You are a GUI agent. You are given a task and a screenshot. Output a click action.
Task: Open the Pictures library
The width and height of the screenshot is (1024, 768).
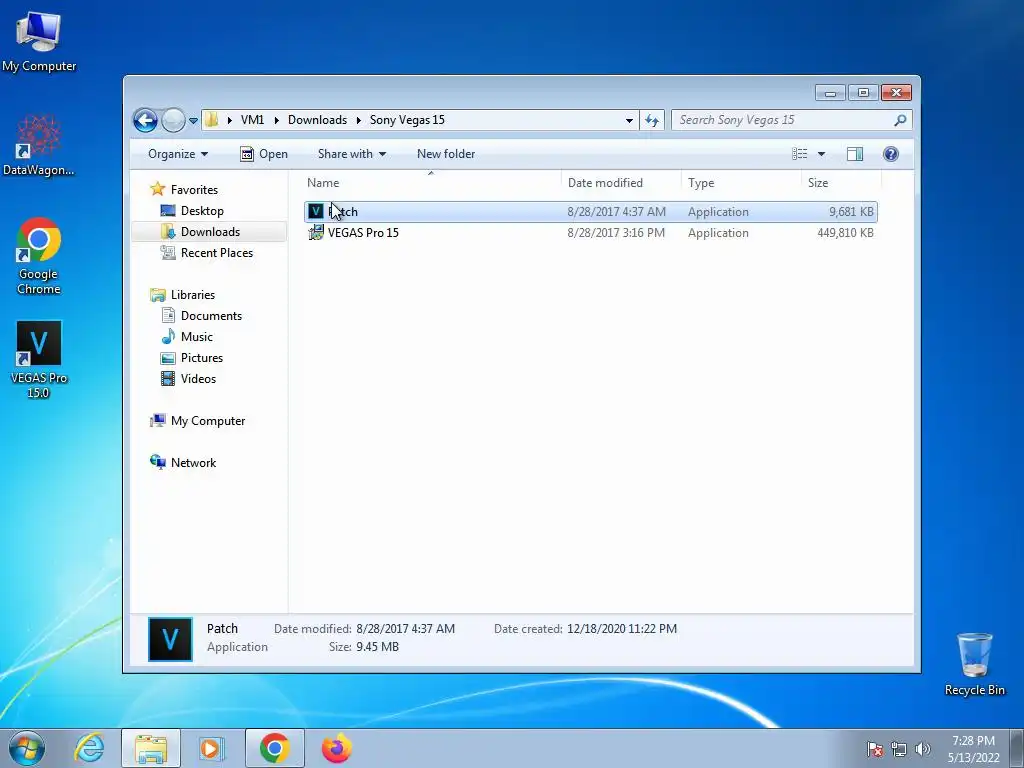pos(202,358)
